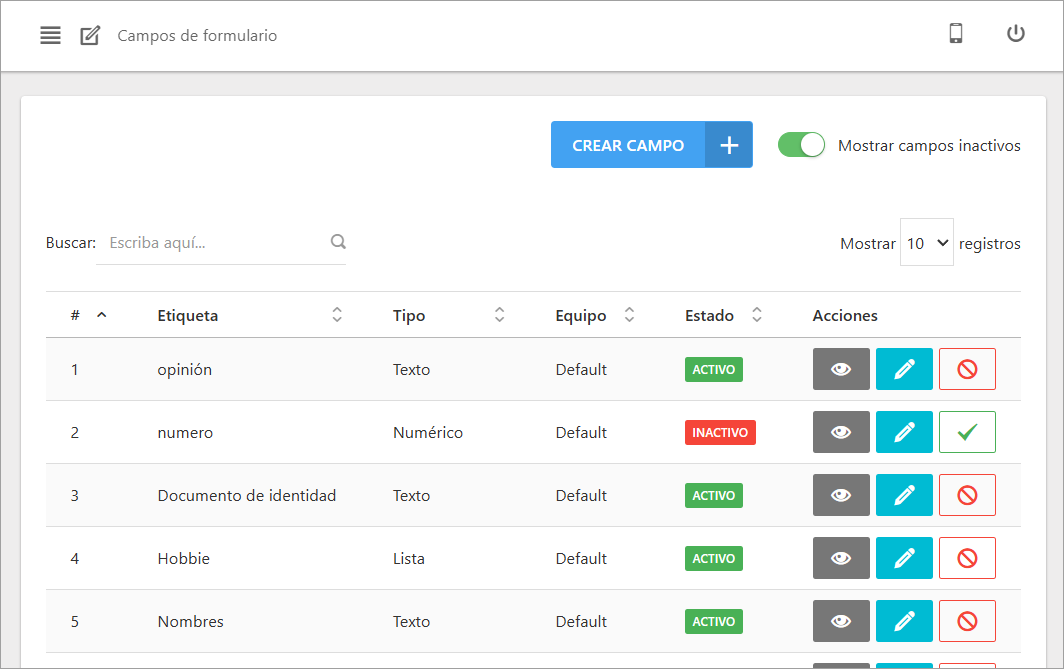Disable the Nombres field with ban button

point(967,621)
